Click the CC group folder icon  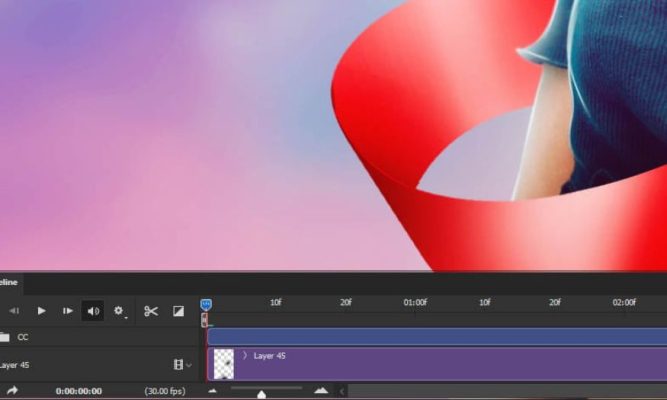(x=4, y=337)
